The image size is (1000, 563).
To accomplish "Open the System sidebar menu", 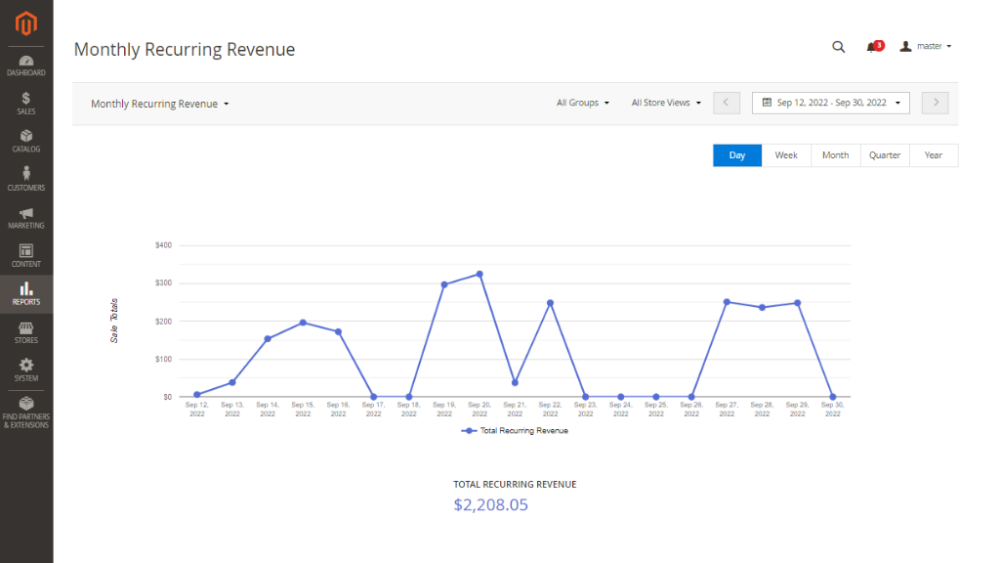I will [x=26, y=370].
